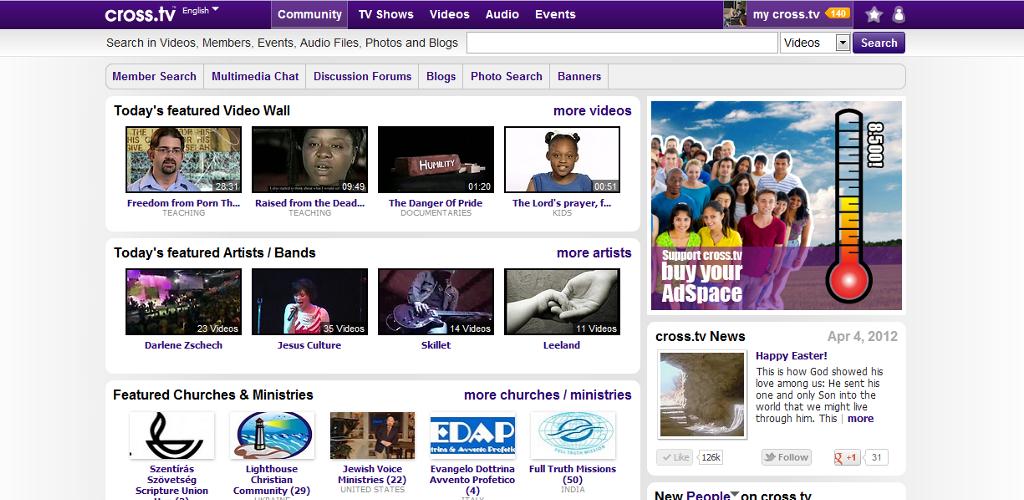The width and height of the screenshot is (1024, 500).
Task: Open Jewish Voice Ministries thumbnail
Action: (x=372, y=435)
